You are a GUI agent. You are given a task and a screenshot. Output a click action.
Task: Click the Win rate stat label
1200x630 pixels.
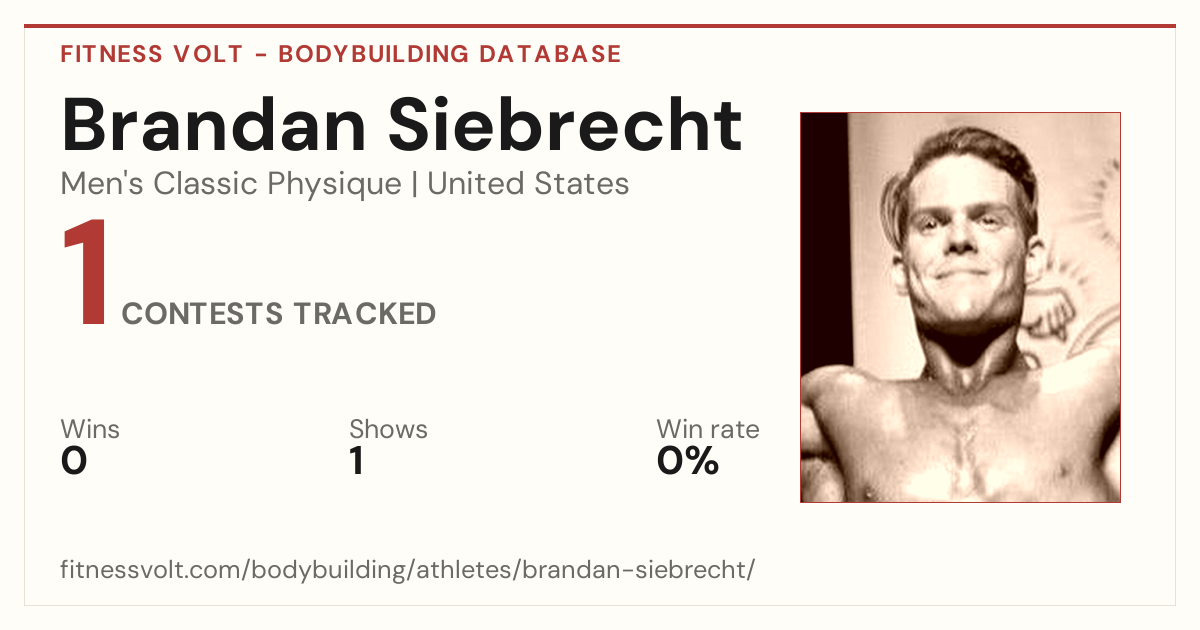pyautogui.click(x=708, y=429)
